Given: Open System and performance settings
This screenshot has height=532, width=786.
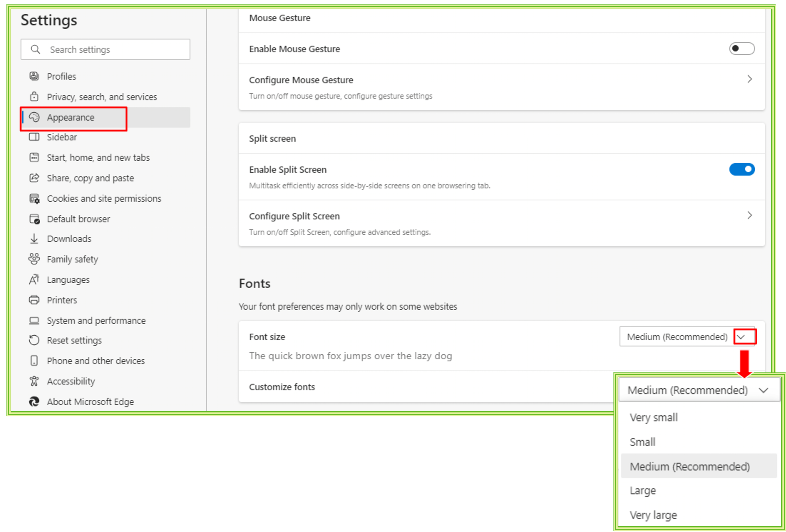Looking at the screenshot, I should 96,321.
